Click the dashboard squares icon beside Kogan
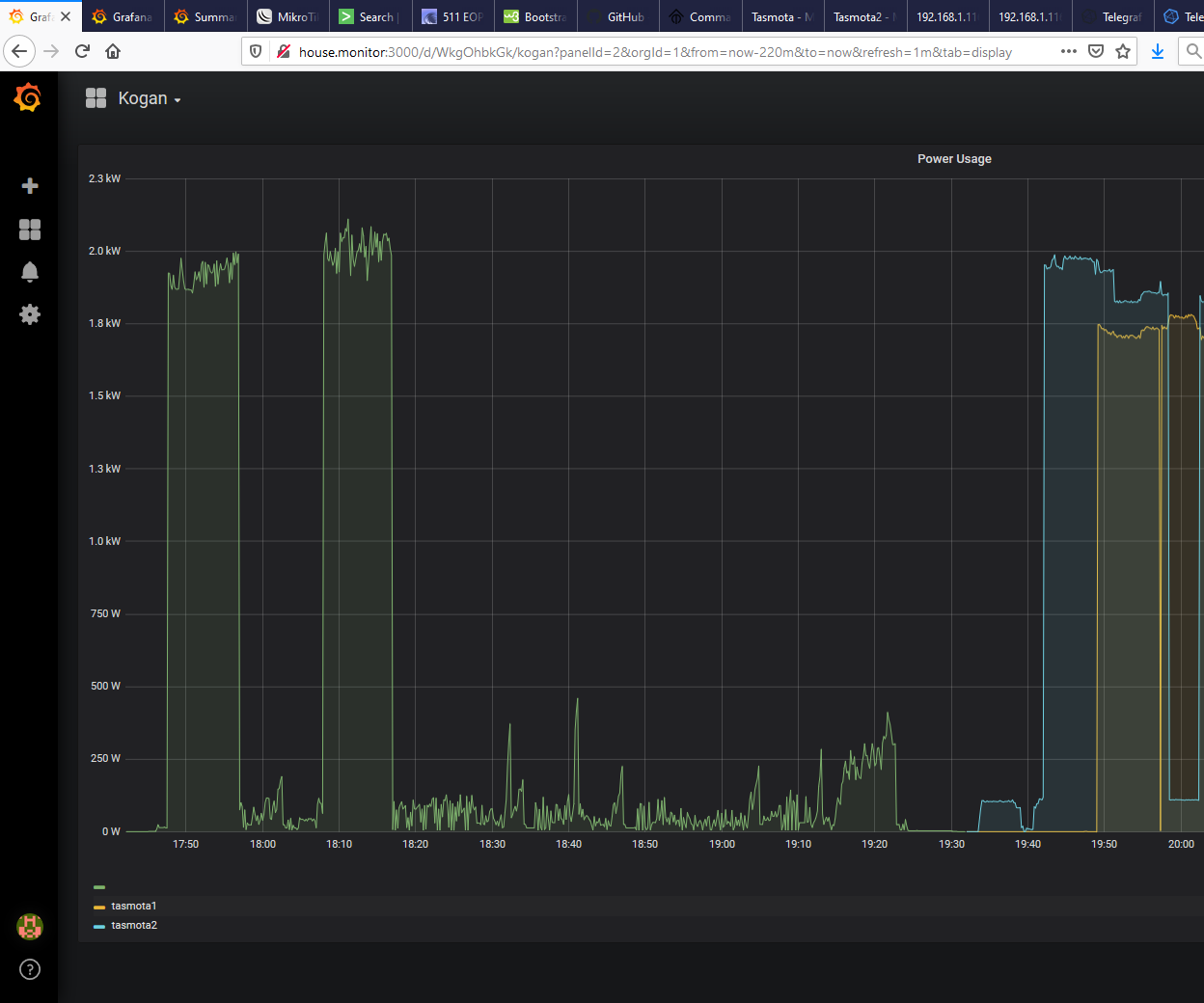Image resolution: width=1204 pixels, height=1003 pixels. pyautogui.click(x=96, y=97)
